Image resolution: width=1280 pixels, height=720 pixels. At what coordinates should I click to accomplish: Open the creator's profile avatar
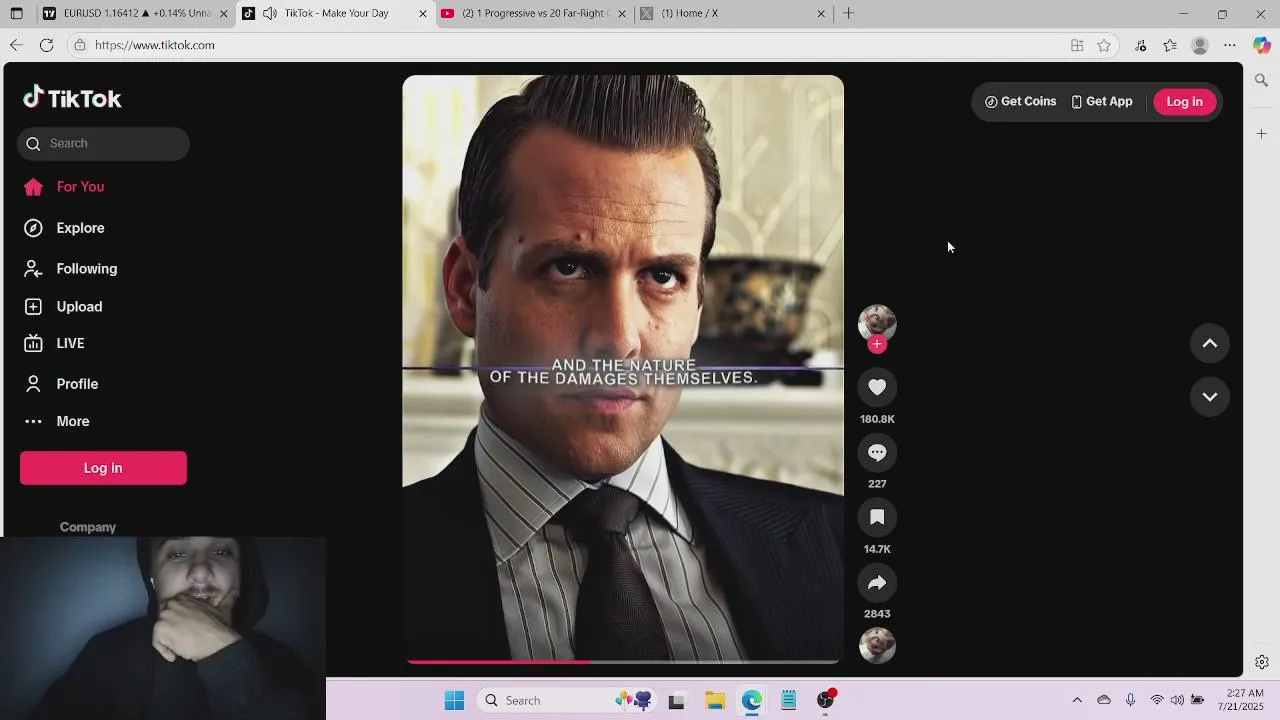point(877,323)
